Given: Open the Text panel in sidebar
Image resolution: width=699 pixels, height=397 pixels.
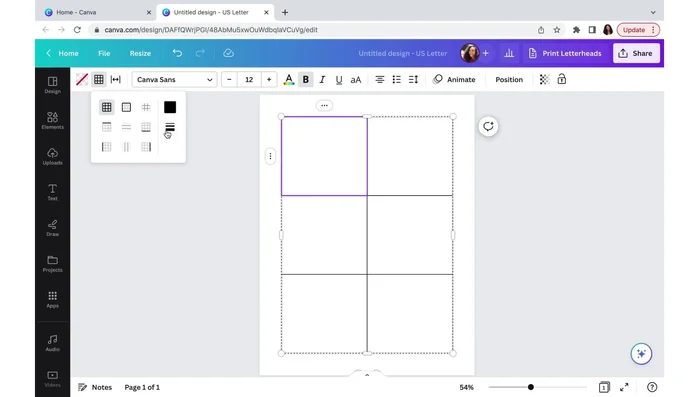Looking at the screenshot, I should tap(52, 192).
